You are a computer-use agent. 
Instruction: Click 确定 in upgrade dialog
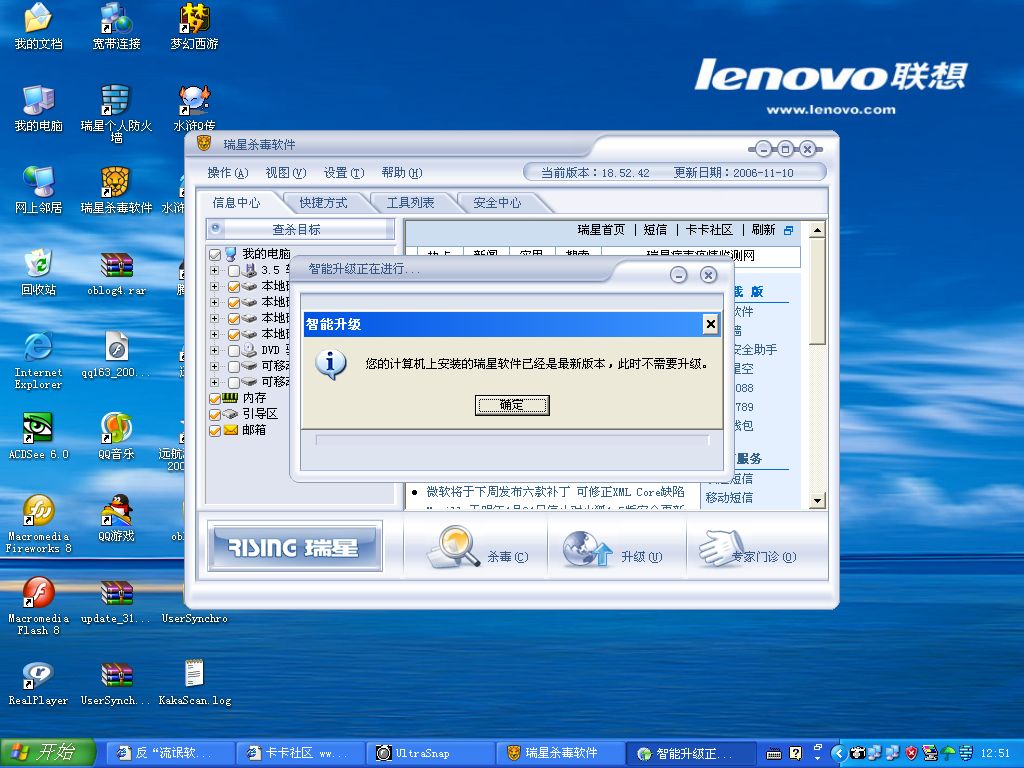[x=512, y=405]
